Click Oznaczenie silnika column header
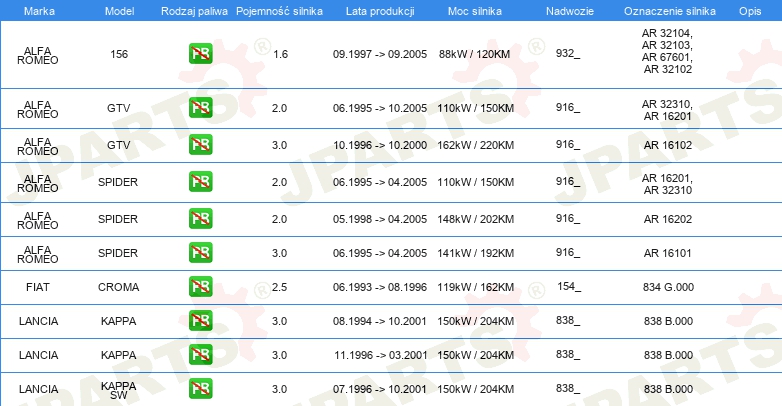Image resolution: width=782 pixels, height=406 pixels. [670, 11]
